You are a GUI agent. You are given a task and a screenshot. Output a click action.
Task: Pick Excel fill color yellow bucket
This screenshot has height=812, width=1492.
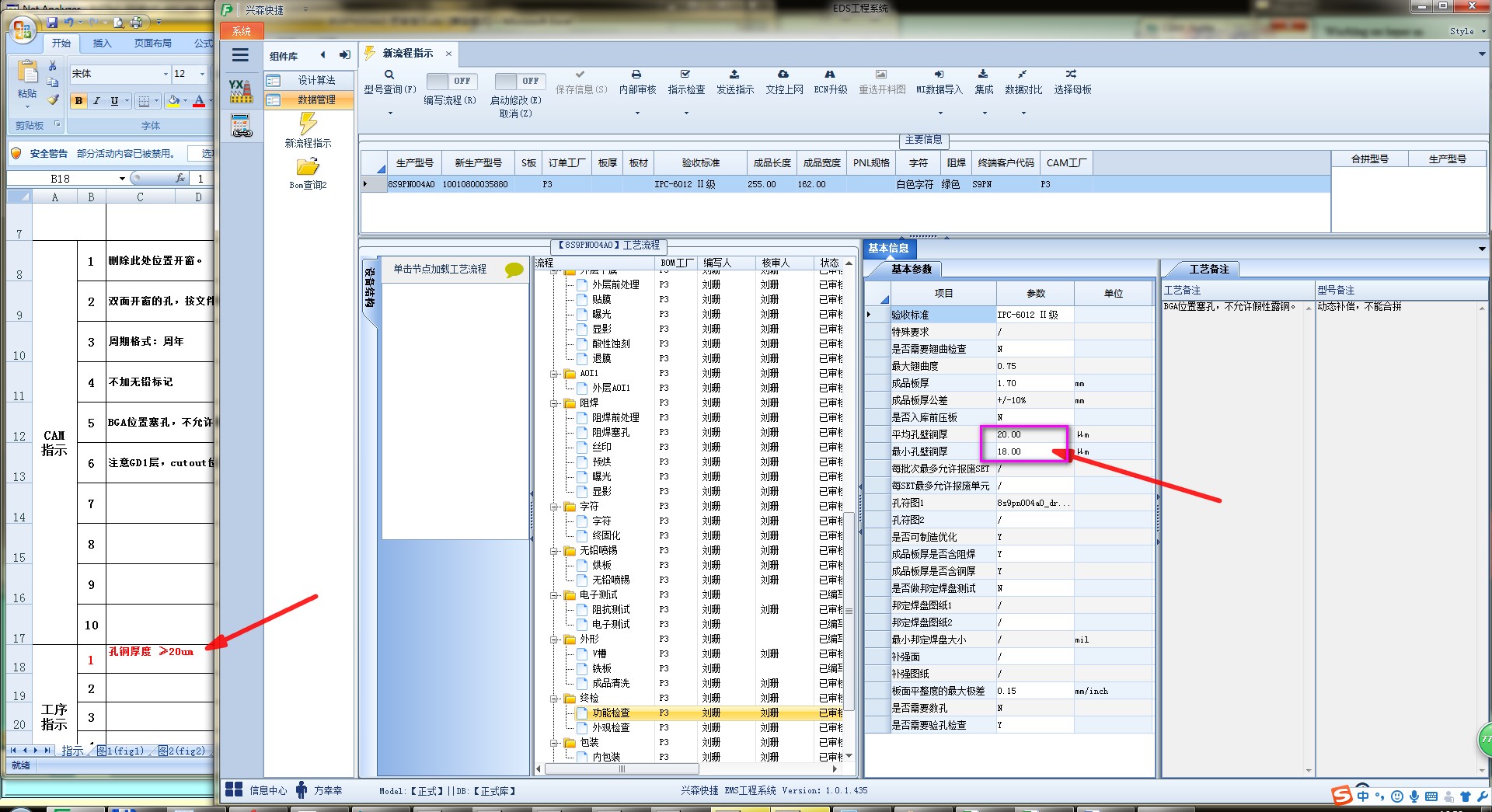(x=174, y=101)
